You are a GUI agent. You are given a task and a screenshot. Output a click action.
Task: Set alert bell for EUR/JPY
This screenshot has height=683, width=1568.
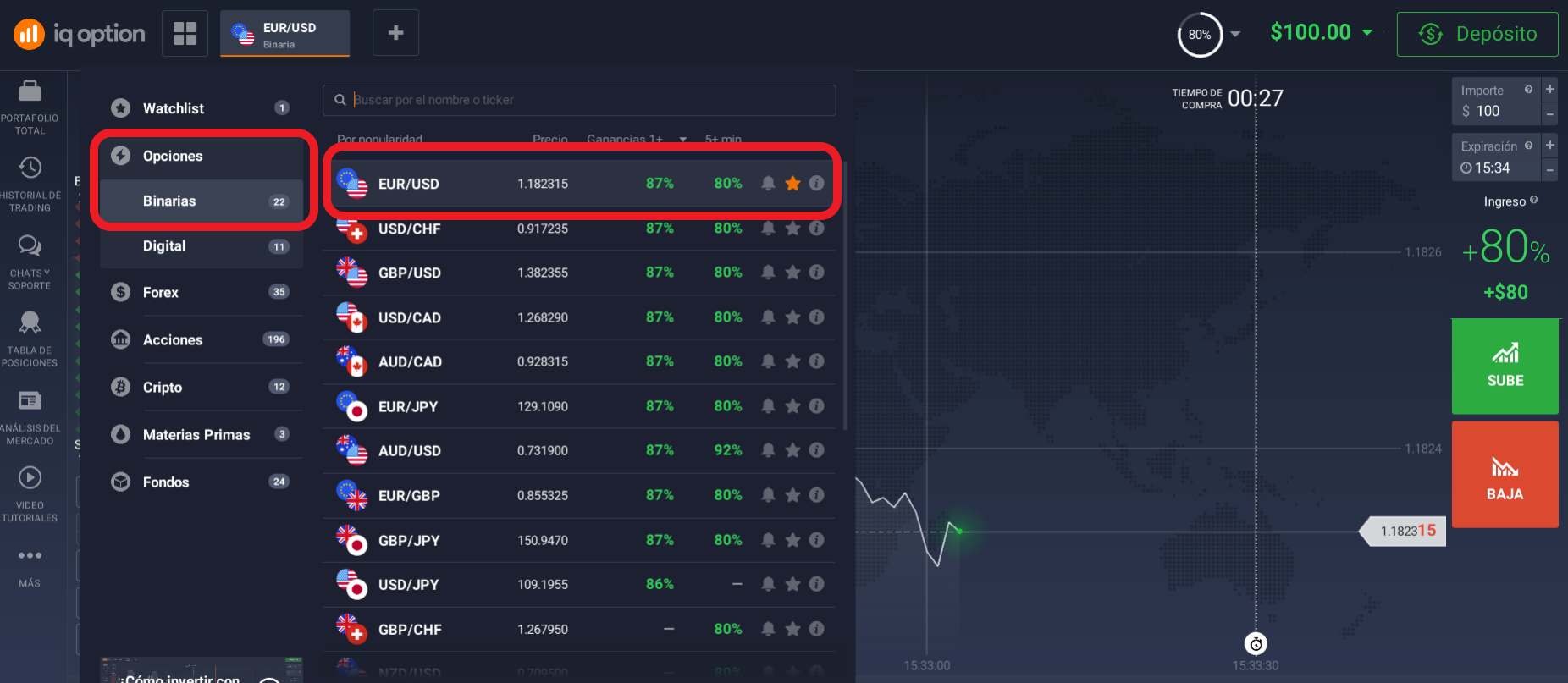[768, 406]
